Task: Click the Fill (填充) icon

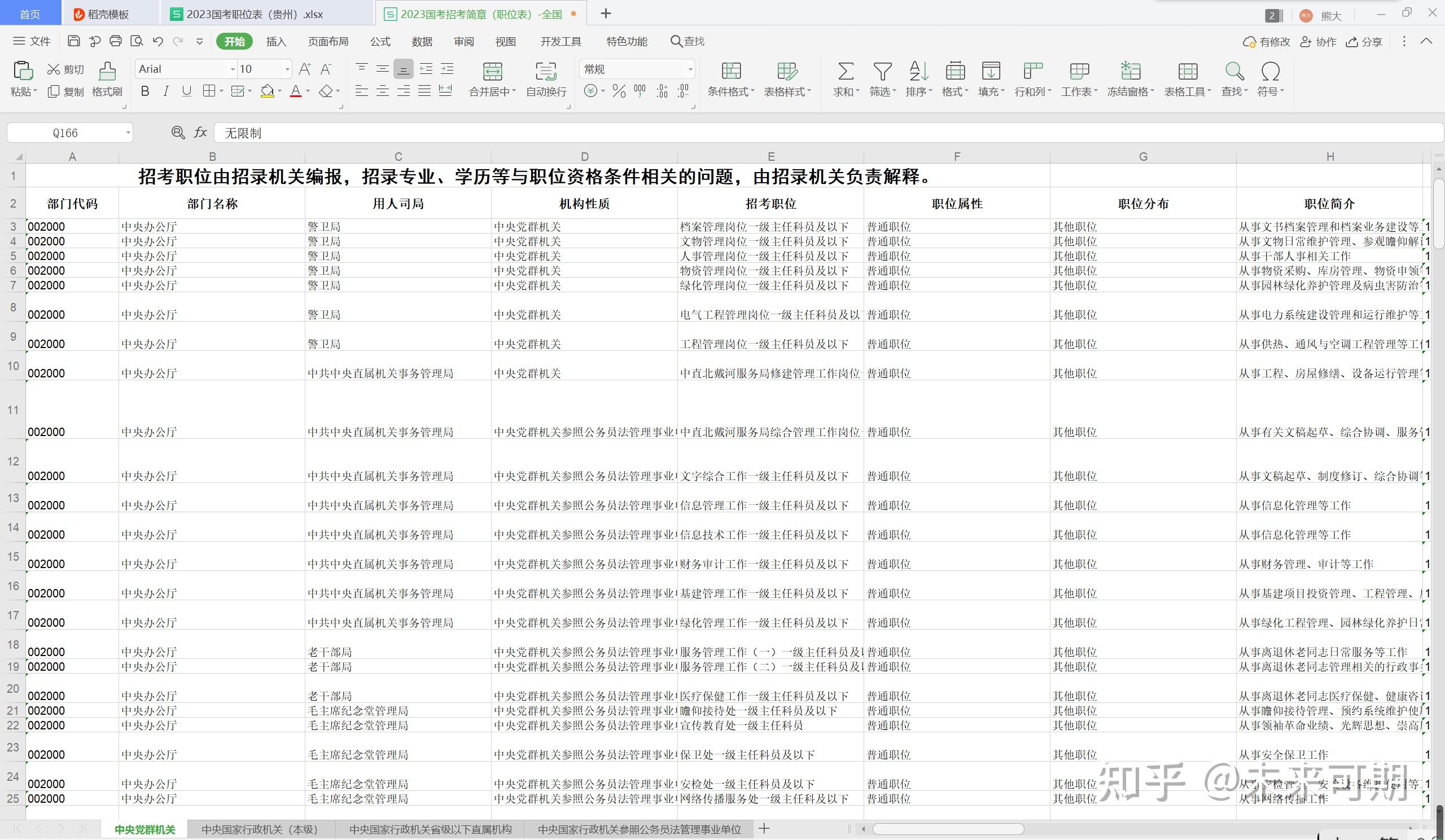Action: (x=991, y=71)
